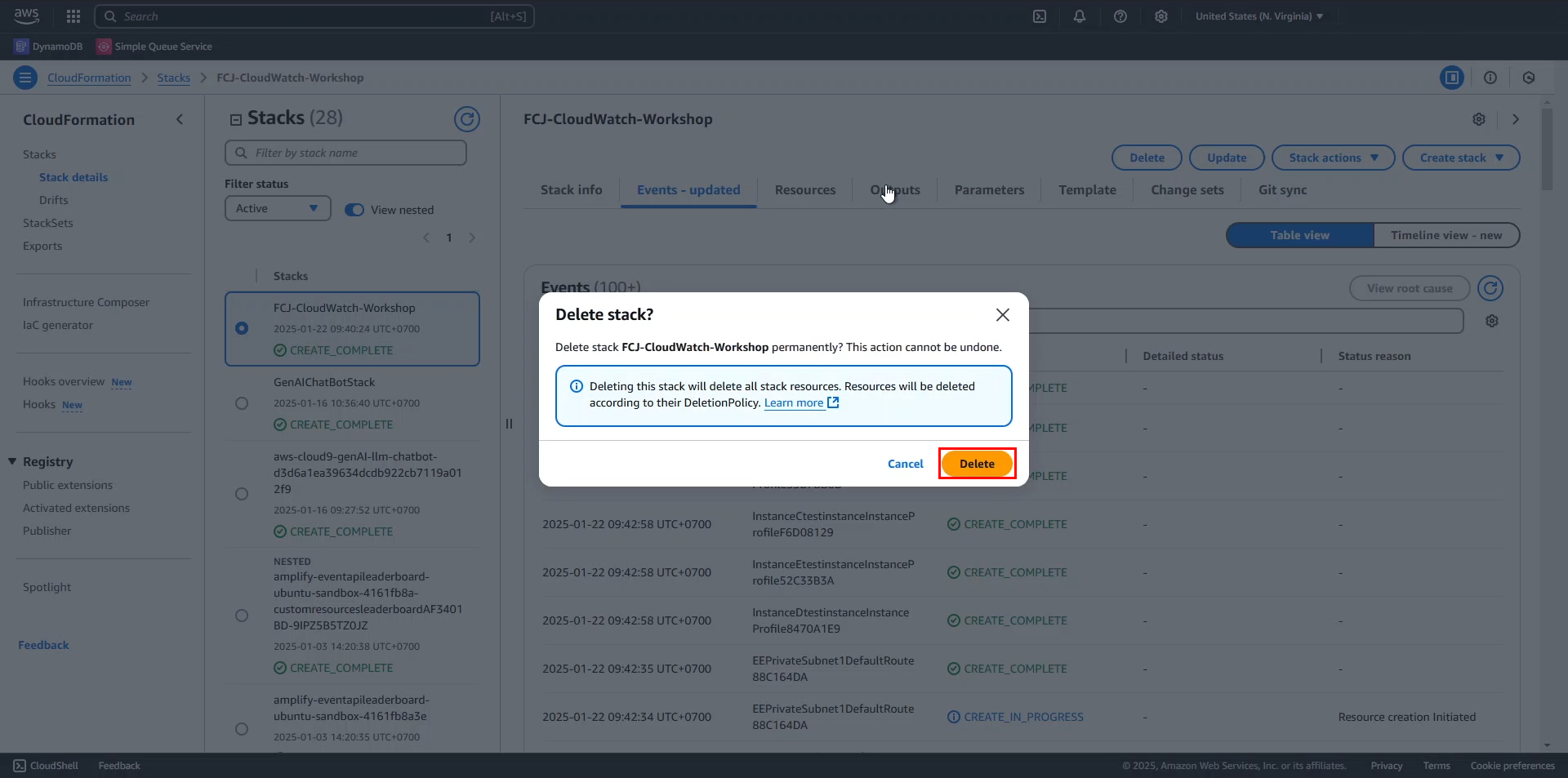
Task: Follow the CloudFormation breadcrumb link
Action: (x=89, y=78)
